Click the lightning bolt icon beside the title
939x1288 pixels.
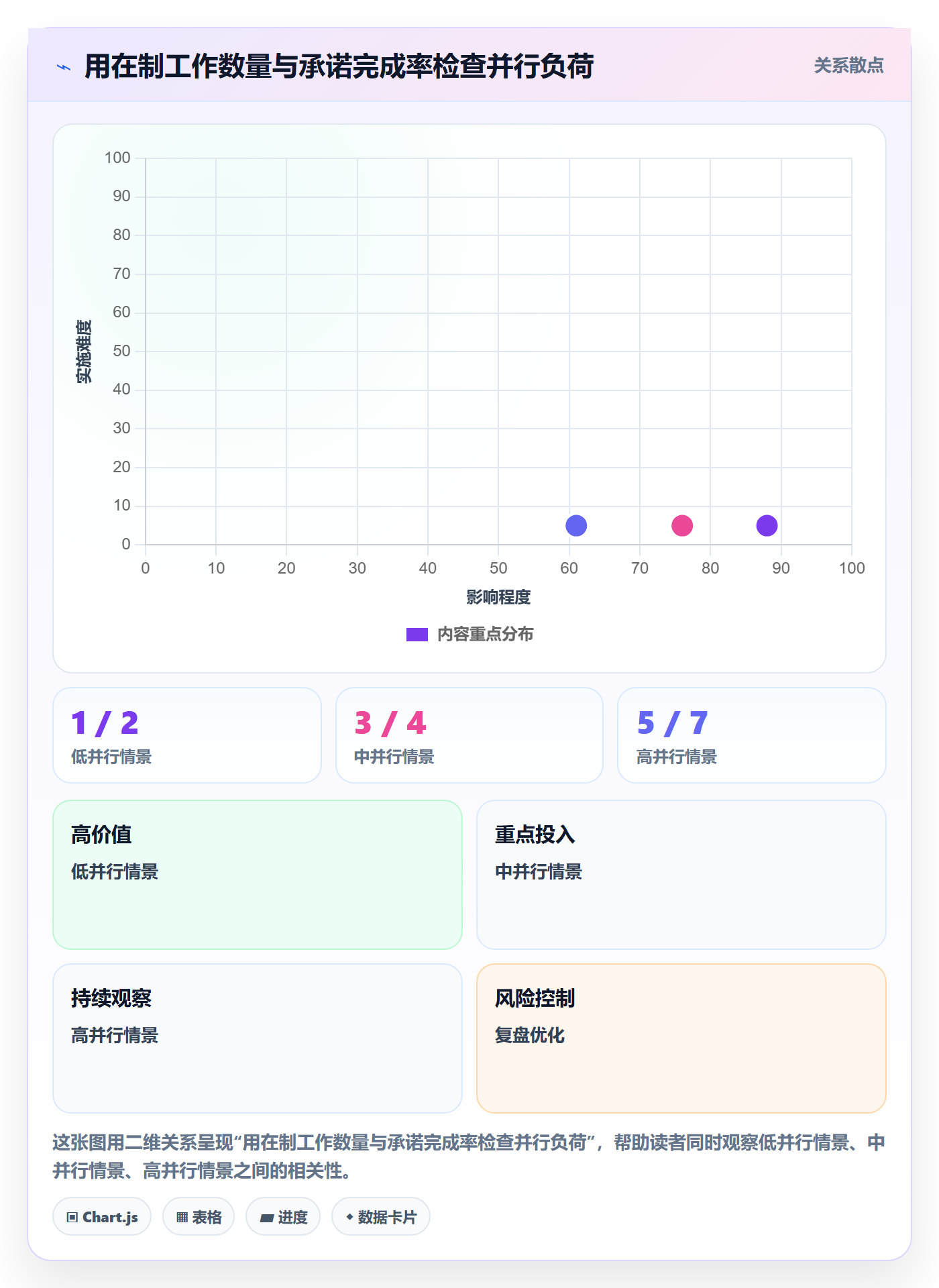(64, 67)
